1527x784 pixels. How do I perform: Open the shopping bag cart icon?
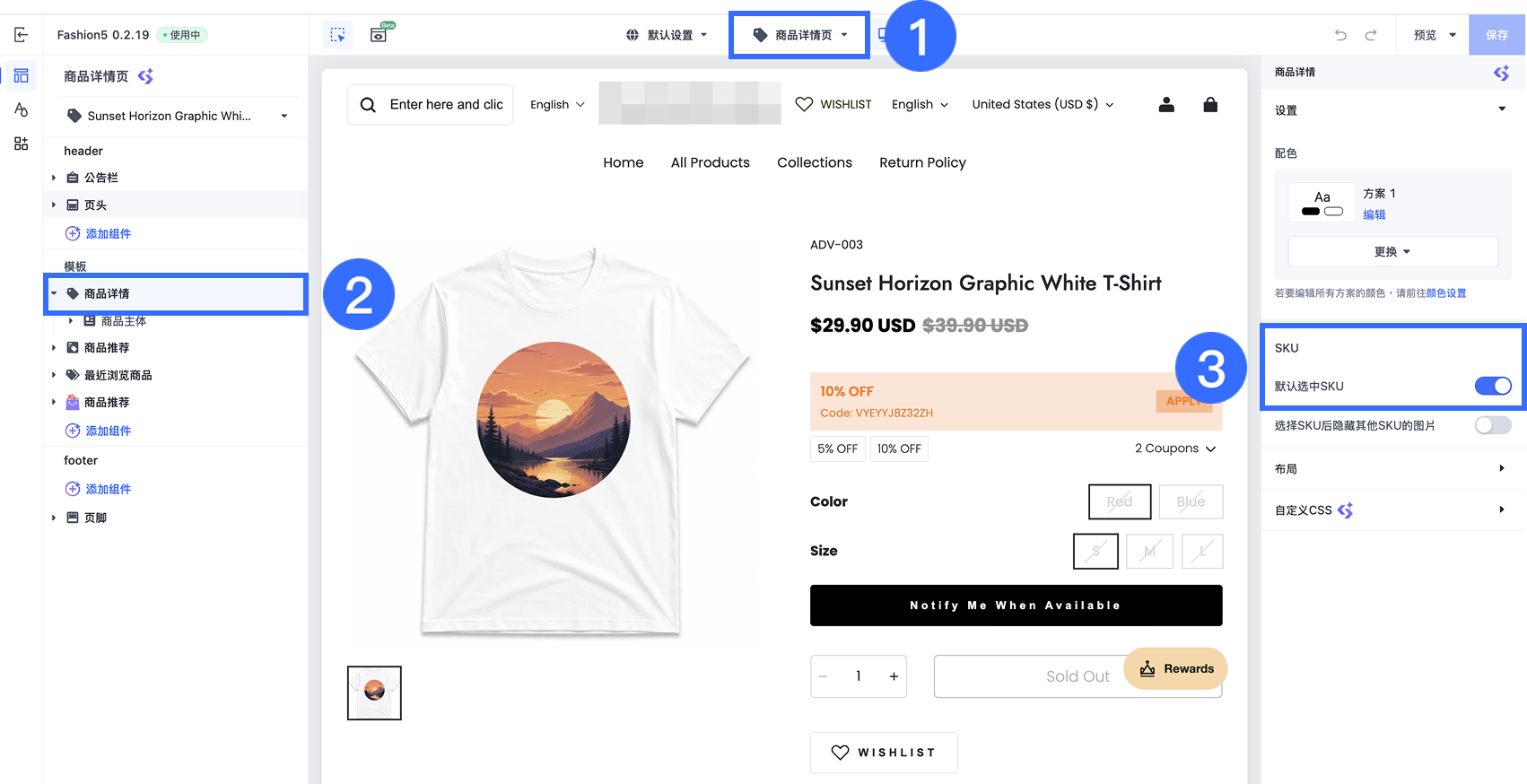click(1210, 104)
